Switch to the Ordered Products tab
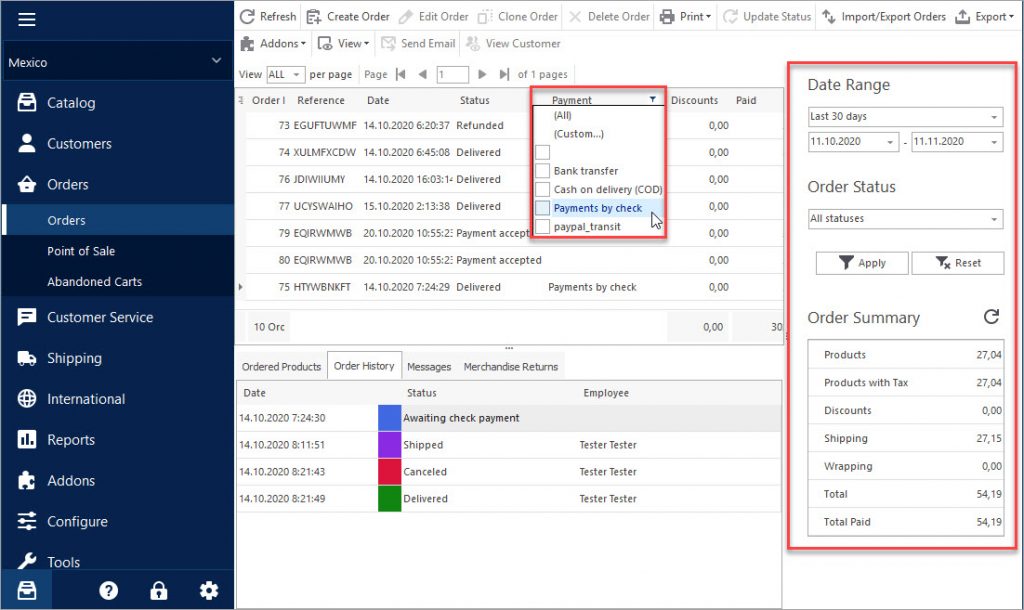This screenshot has height=610, width=1024. pos(281,366)
